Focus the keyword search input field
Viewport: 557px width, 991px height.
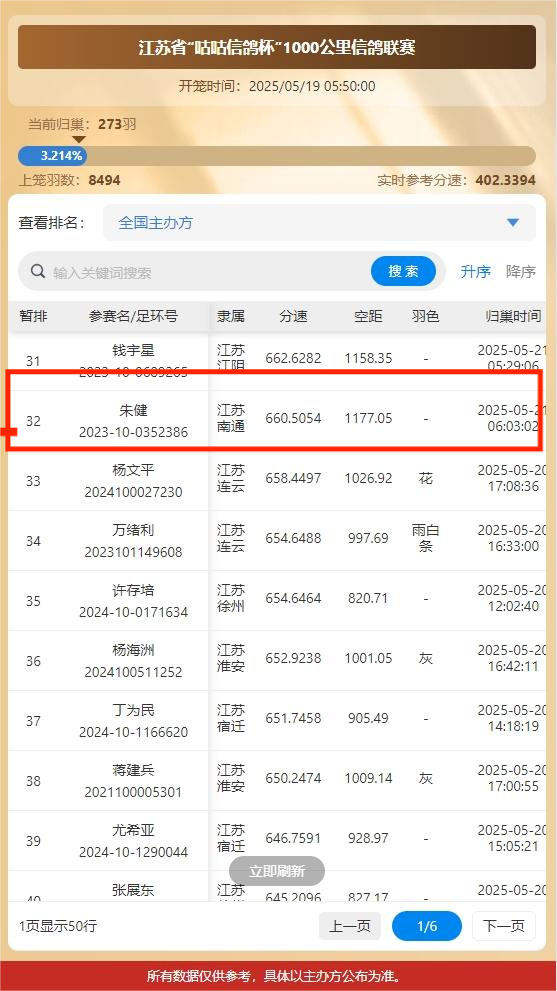tap(209, 272)
